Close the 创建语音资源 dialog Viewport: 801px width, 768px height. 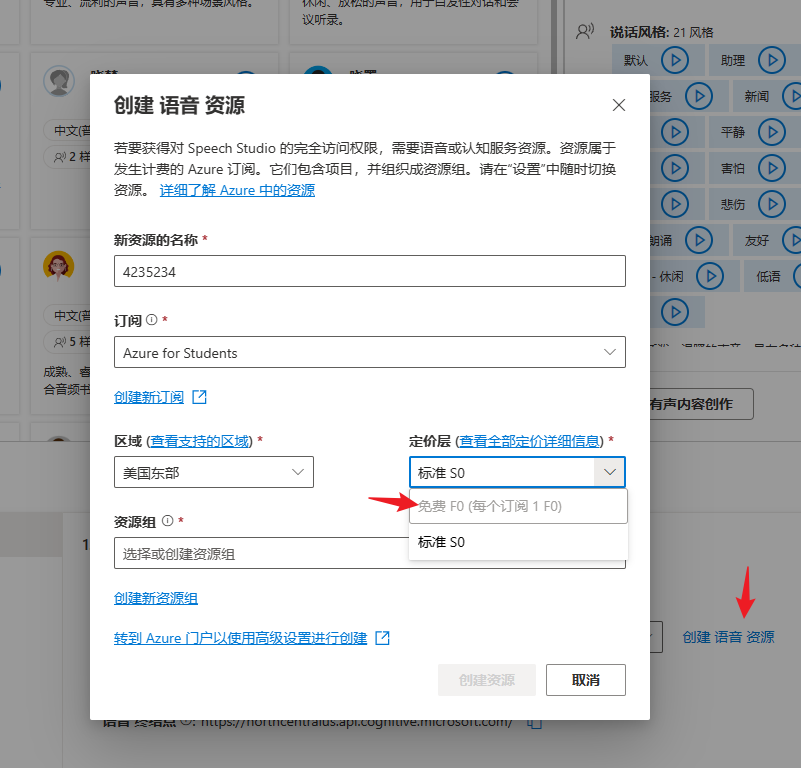coord(619,105)
